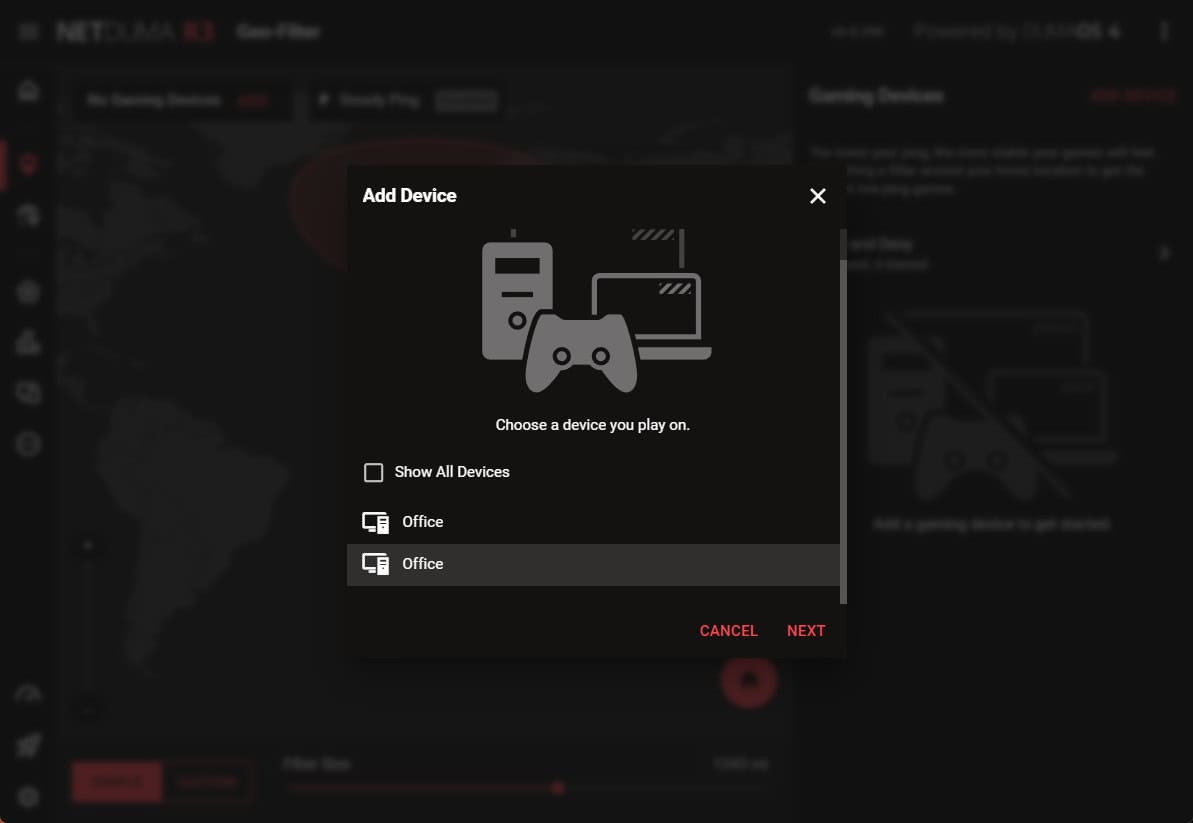
Task: Go to the Home icon in the sidebar
Action: pyautogui.click(x=28, y=91)
